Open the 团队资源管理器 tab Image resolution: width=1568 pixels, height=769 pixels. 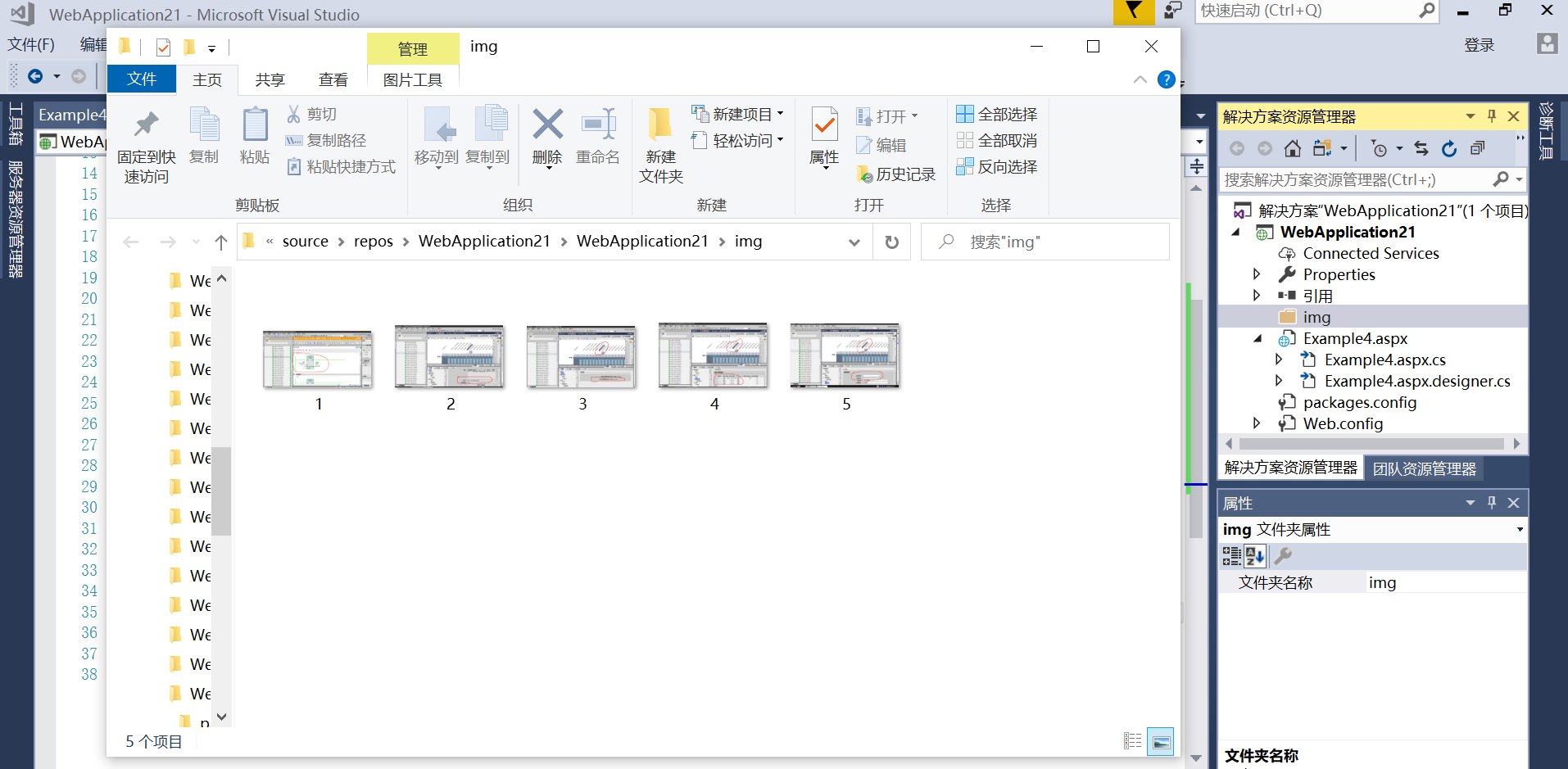click(1423, 468)
